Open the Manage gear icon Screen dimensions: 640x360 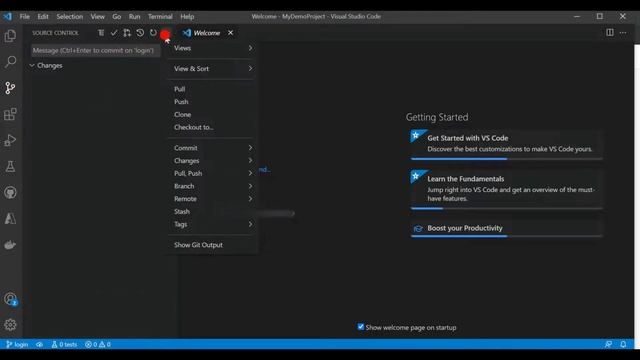(10, 325)
